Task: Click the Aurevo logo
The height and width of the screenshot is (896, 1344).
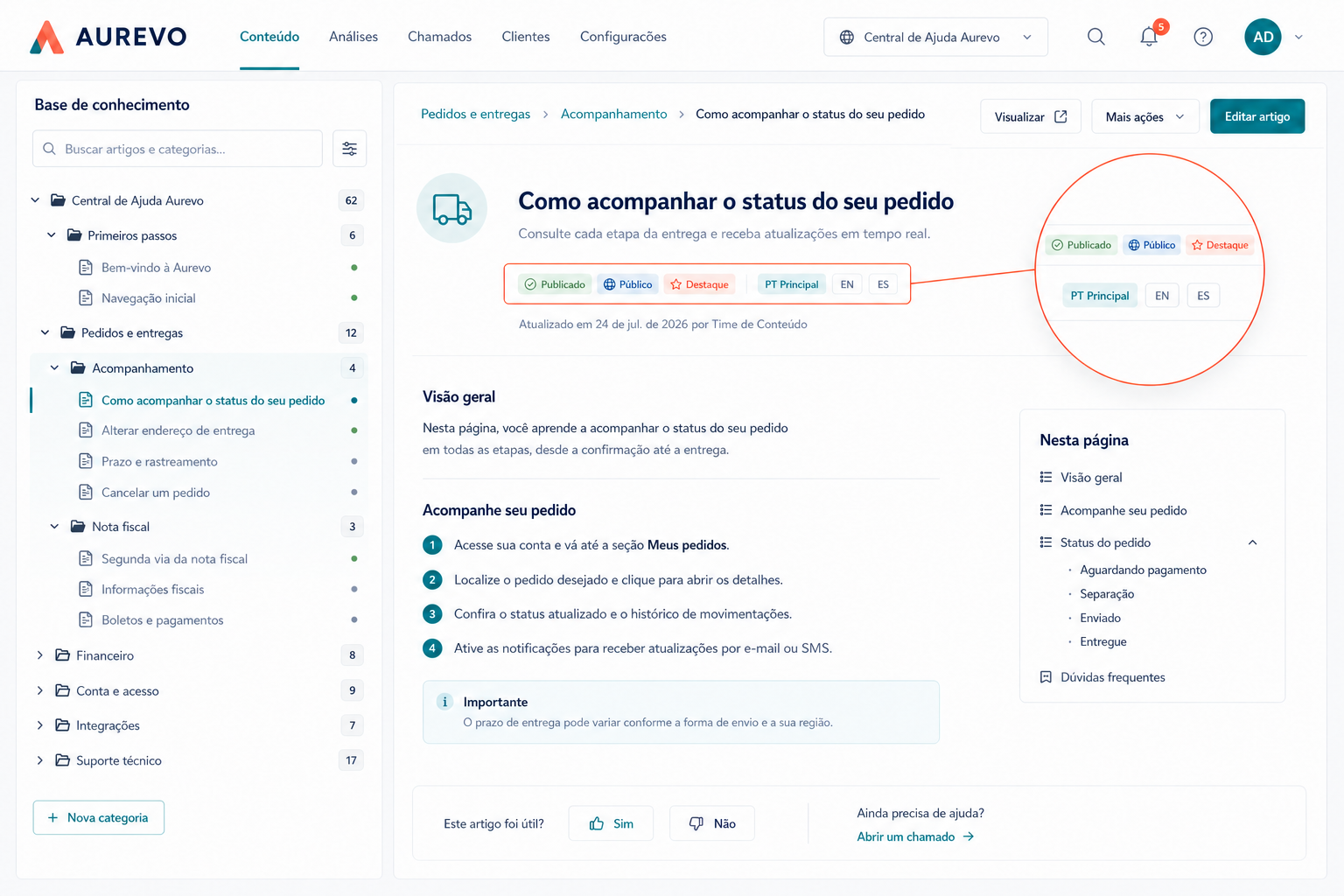Action: click(108, 37)
